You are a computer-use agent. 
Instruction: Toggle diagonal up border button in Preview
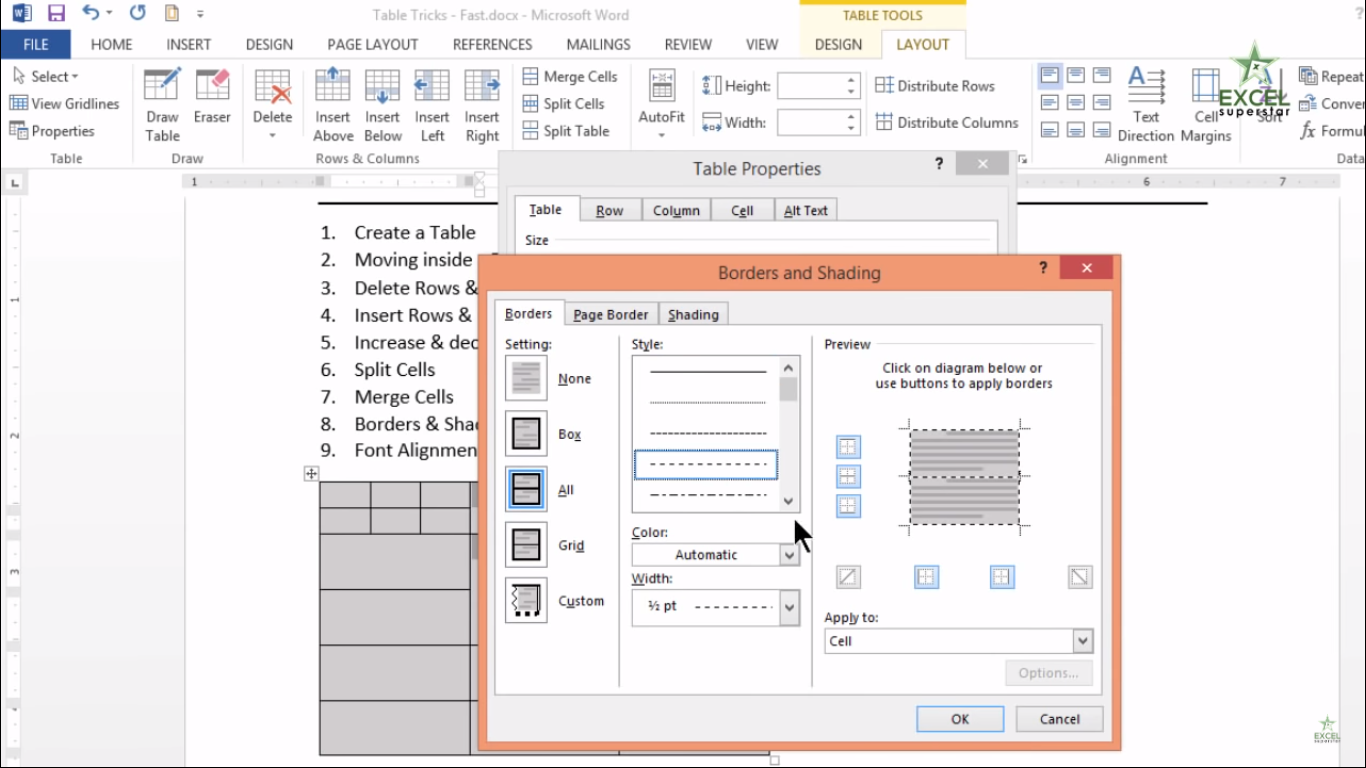(x=848, y=576)
